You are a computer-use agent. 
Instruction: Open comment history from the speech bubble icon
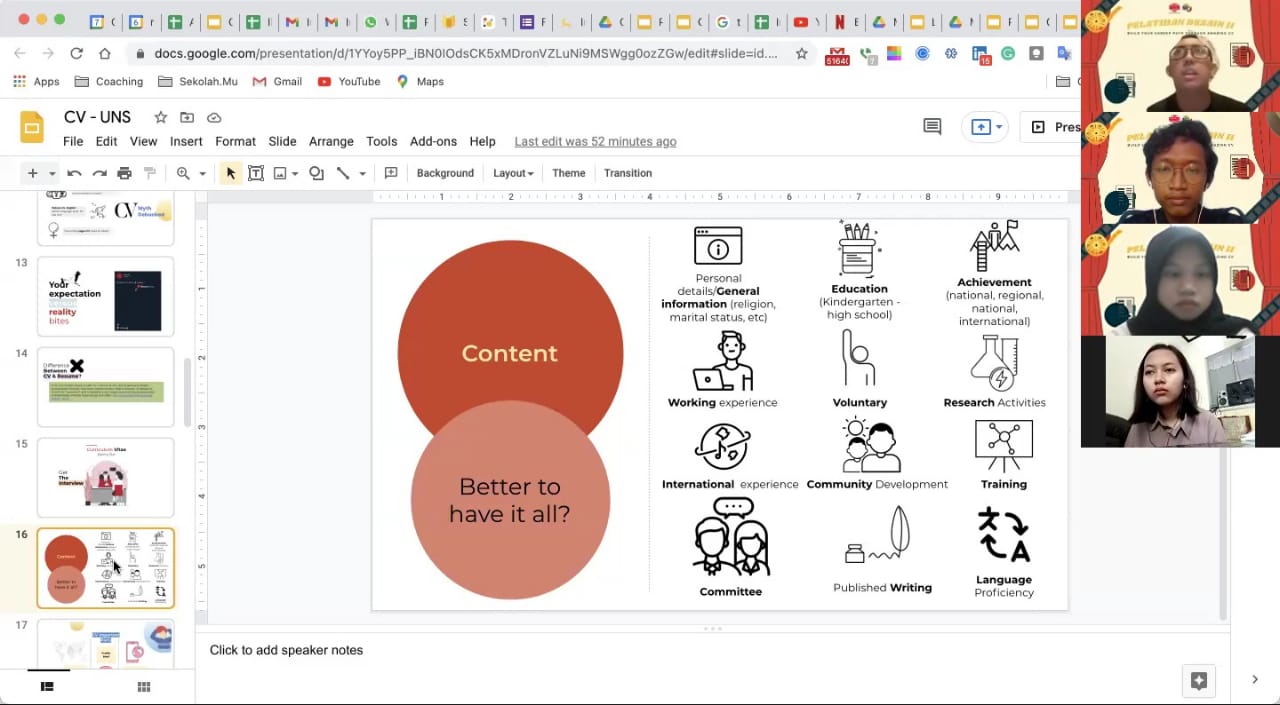932,126
